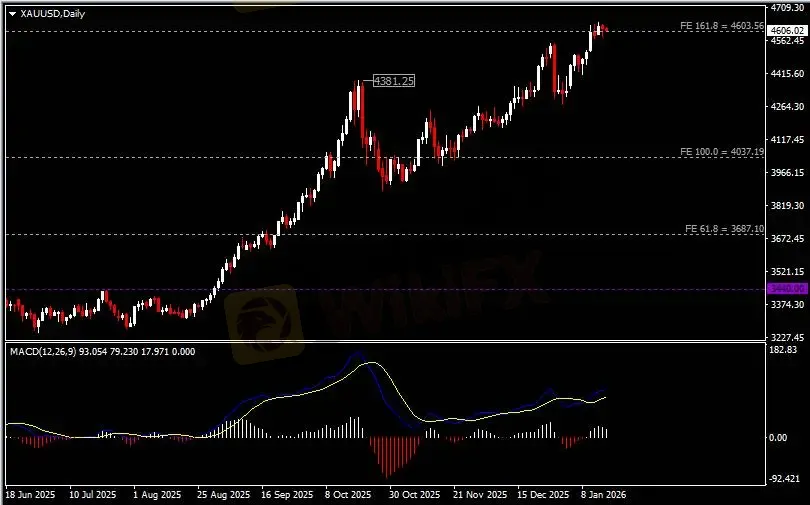Click the 25 Aug 2025 date label
The image size is (810, 505).
[223, 495]
